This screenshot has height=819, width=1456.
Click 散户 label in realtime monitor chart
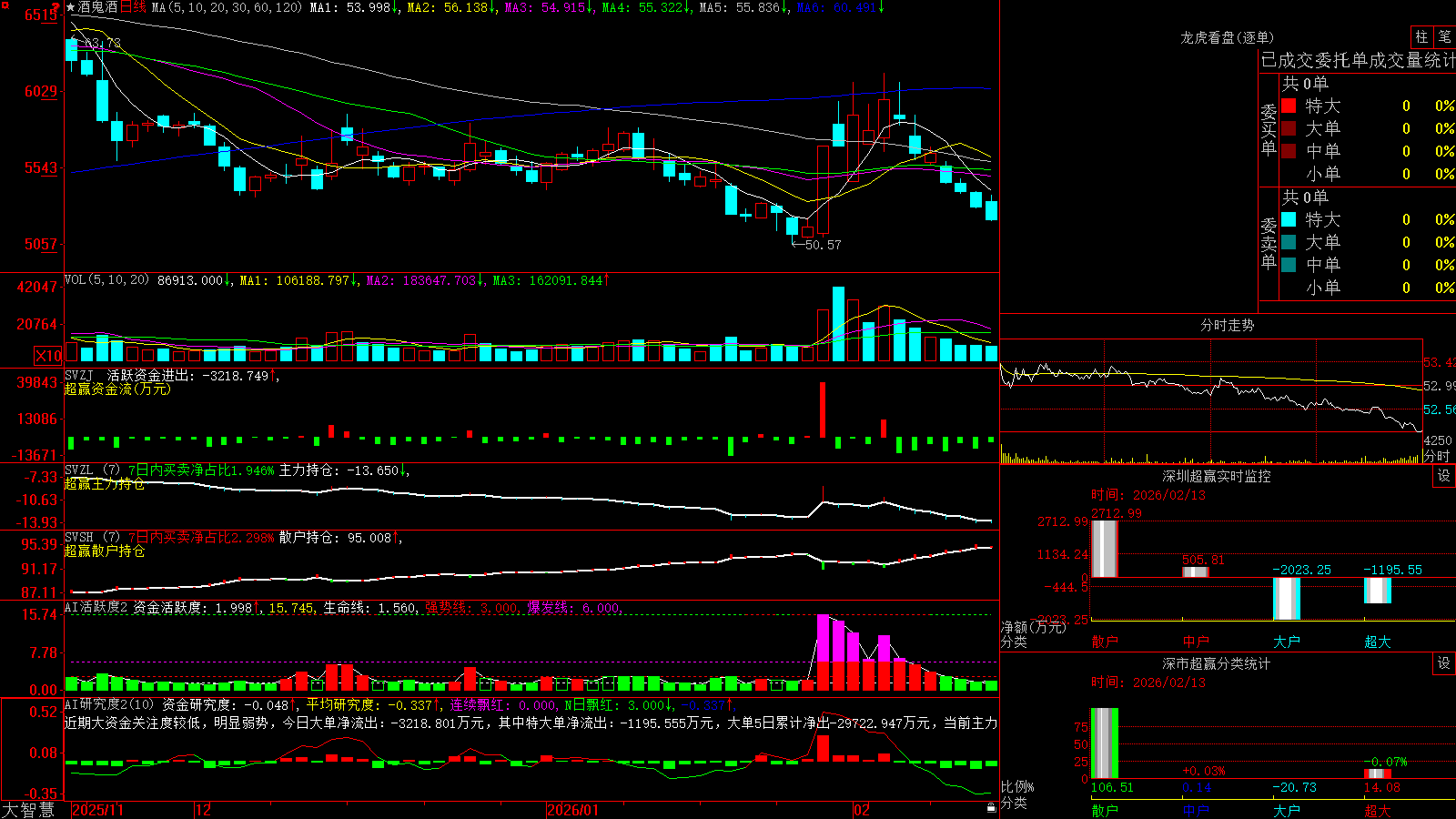click(x=1105, y=642)
